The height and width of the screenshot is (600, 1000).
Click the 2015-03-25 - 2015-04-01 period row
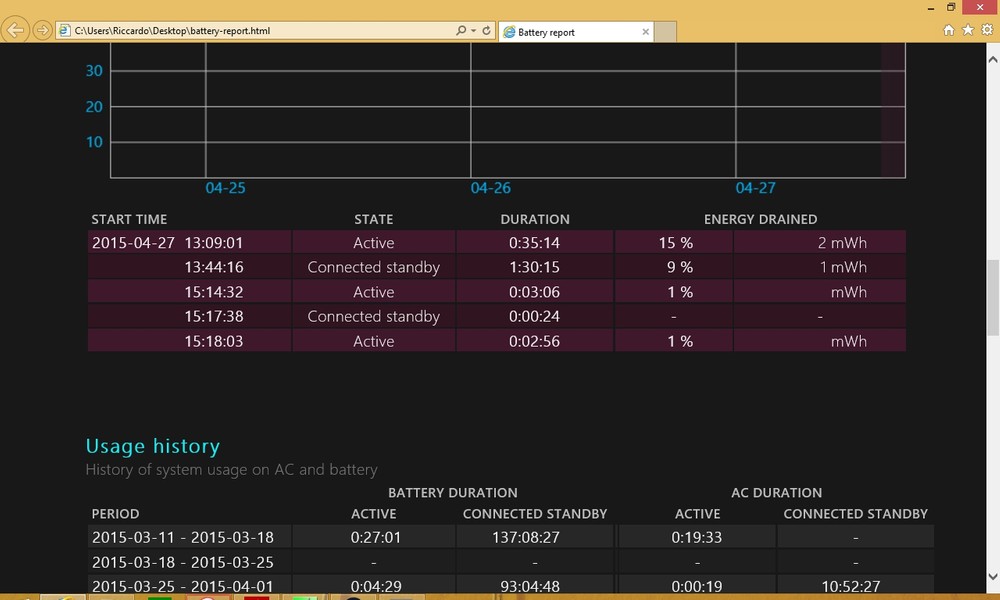point(189,586)
